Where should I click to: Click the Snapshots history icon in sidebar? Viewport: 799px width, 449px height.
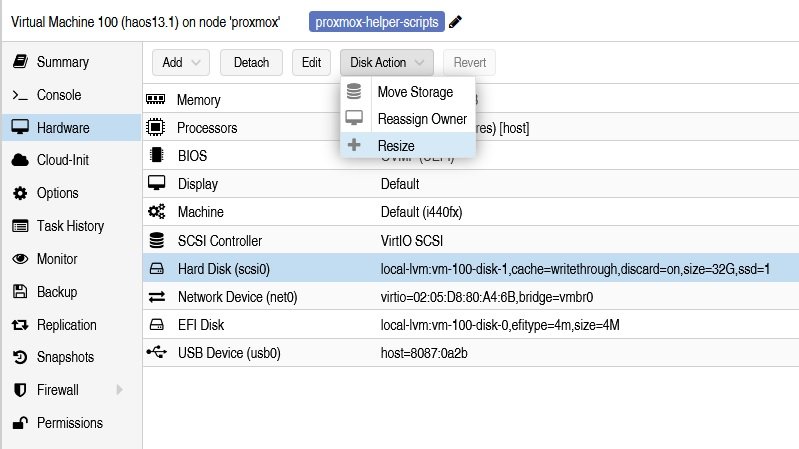coord(19,357)
